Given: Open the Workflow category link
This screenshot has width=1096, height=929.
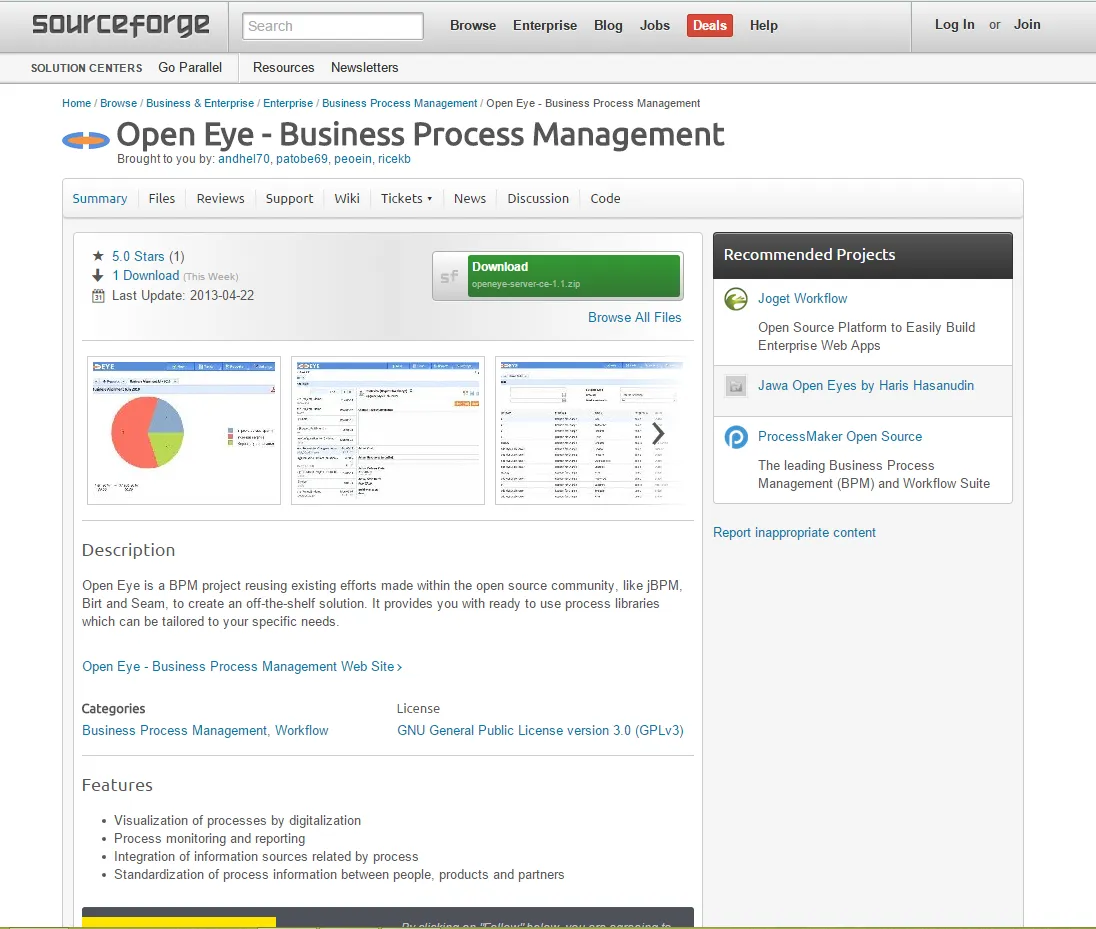Looking at the screenshot, I should pyautogui.click(x=301, y=730).
